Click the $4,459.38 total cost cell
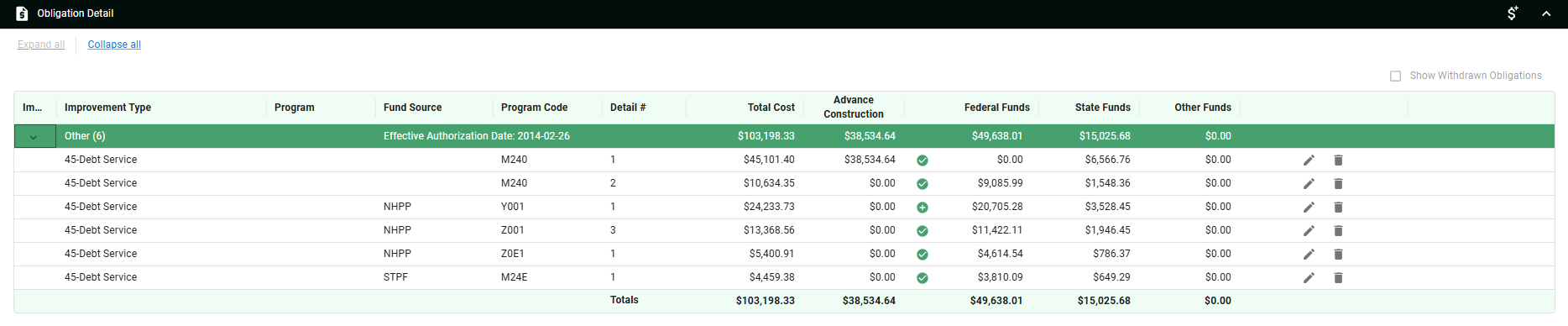The height and width of the screenshot is (326, 1568). 771,277
